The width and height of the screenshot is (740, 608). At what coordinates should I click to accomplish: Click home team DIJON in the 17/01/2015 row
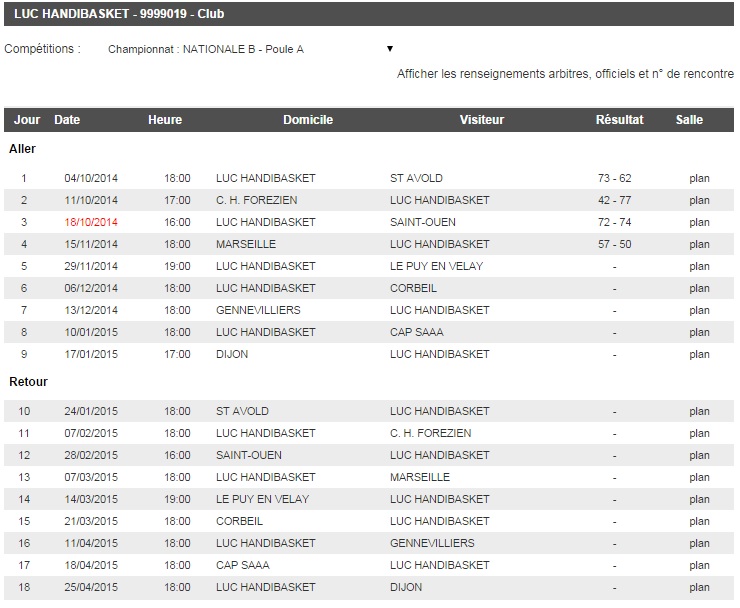tap(232, 355)
